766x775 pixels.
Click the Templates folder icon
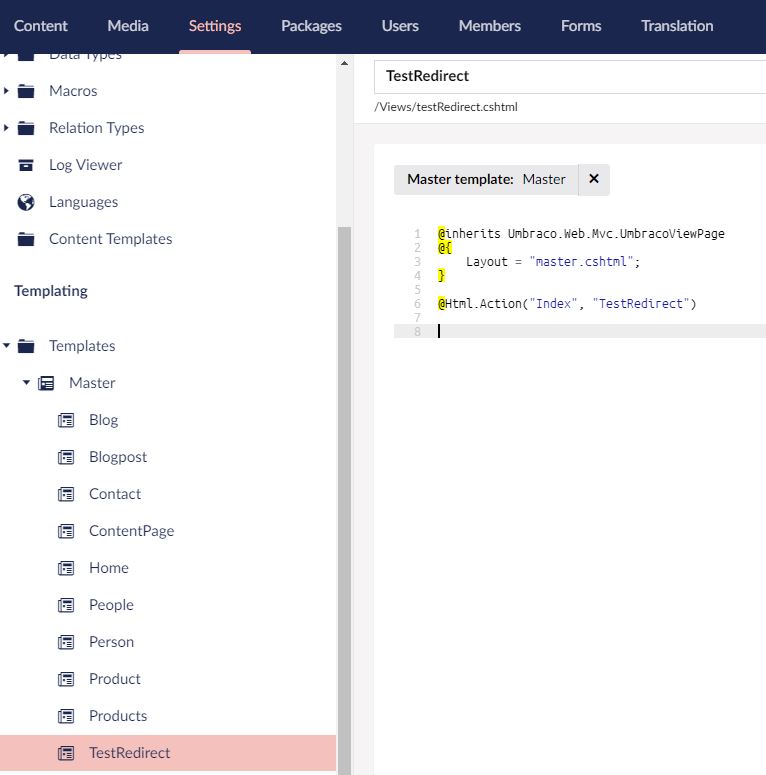(26, 346)
